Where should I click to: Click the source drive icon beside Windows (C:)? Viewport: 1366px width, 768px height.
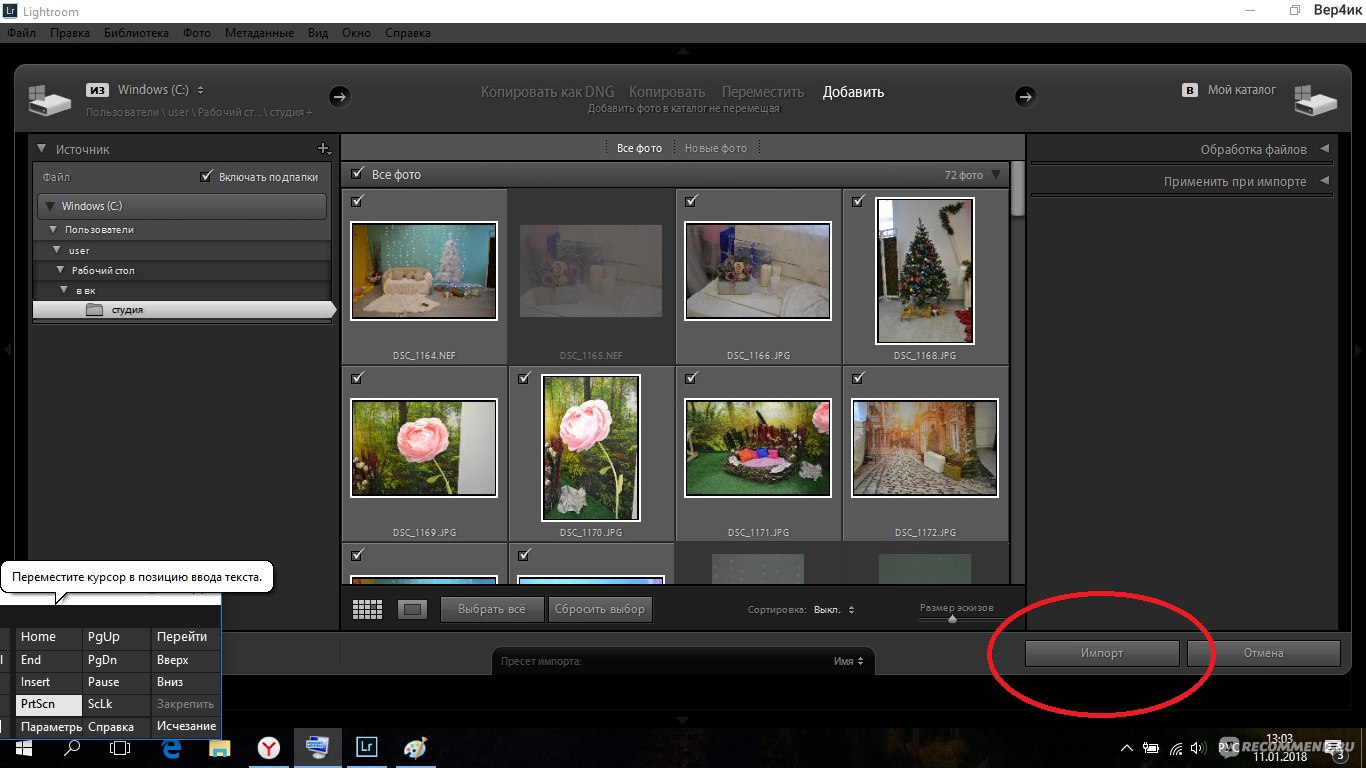[x=50, y=99]
